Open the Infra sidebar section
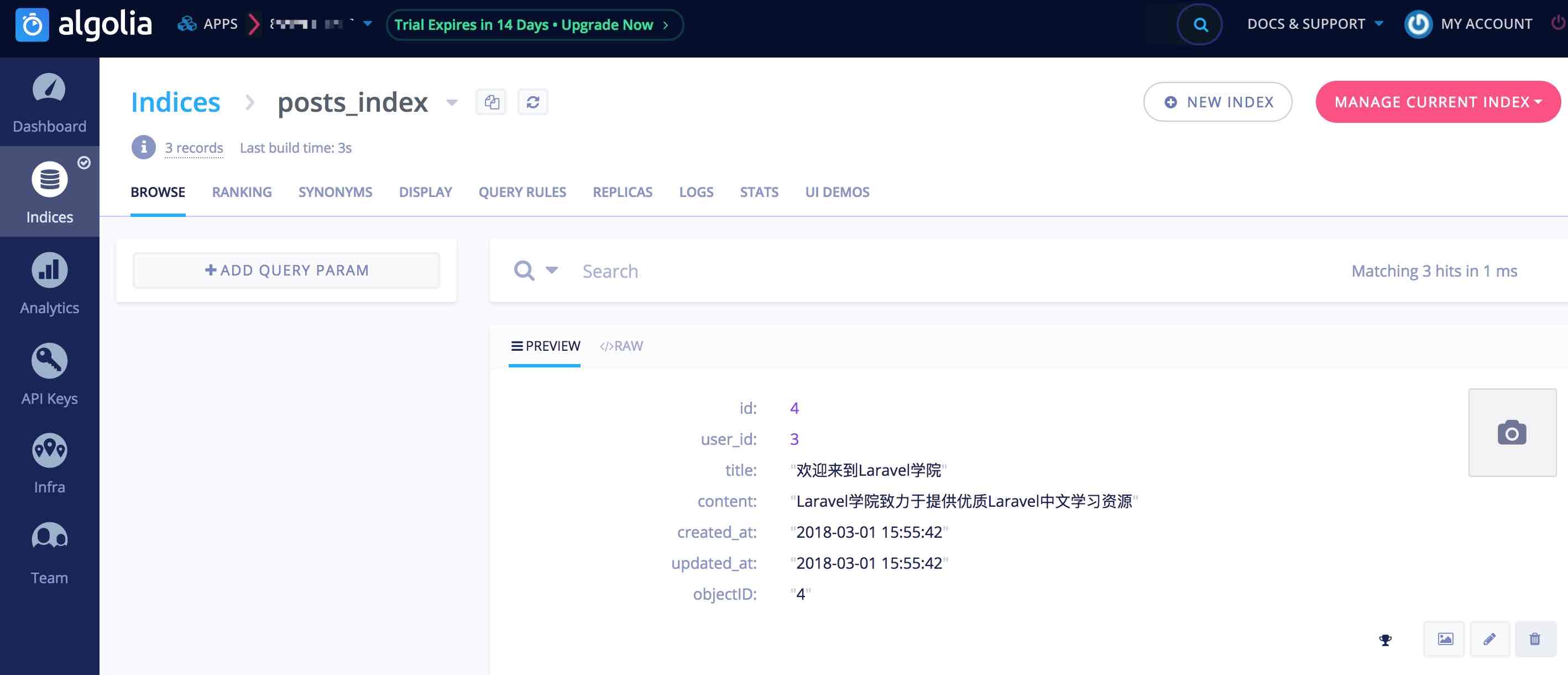The width and height of the screenshot is (1568, 675). pyautogui.click(x=49, y=464)
